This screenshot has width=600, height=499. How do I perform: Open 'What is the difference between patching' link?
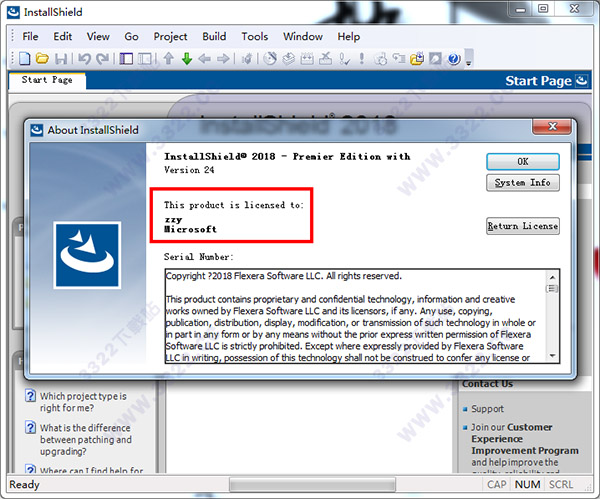tap(86, 439)
